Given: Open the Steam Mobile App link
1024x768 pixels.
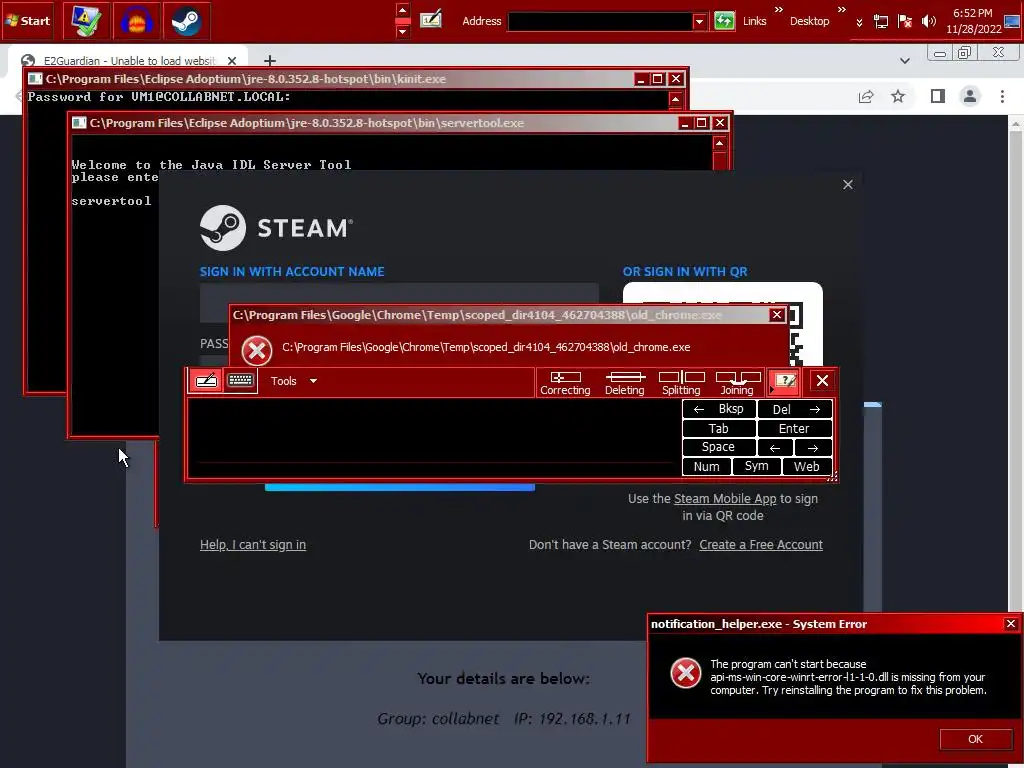Looking at the screenshot, I should [x=725, y=499].
